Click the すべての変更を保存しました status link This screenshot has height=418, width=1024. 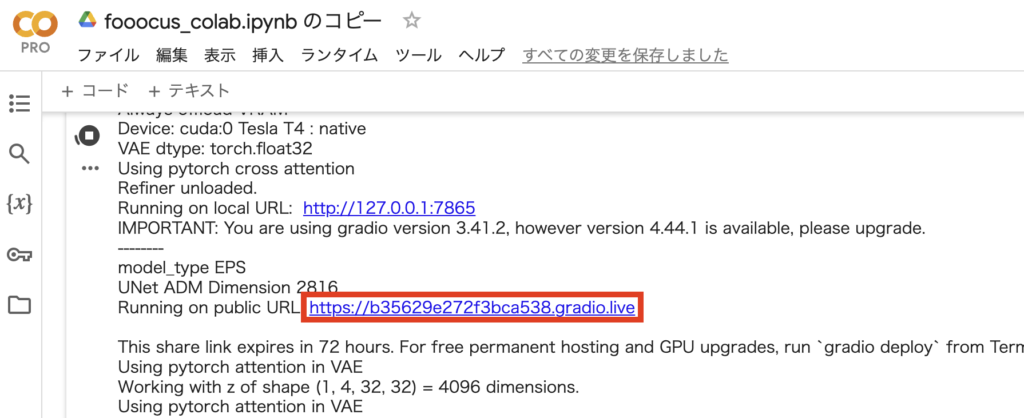pyautogui.click(x=625, y=55)
